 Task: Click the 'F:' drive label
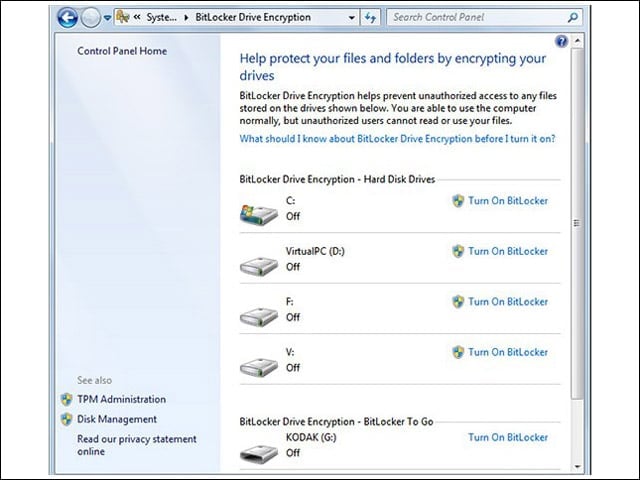click(x=289, y=302)
